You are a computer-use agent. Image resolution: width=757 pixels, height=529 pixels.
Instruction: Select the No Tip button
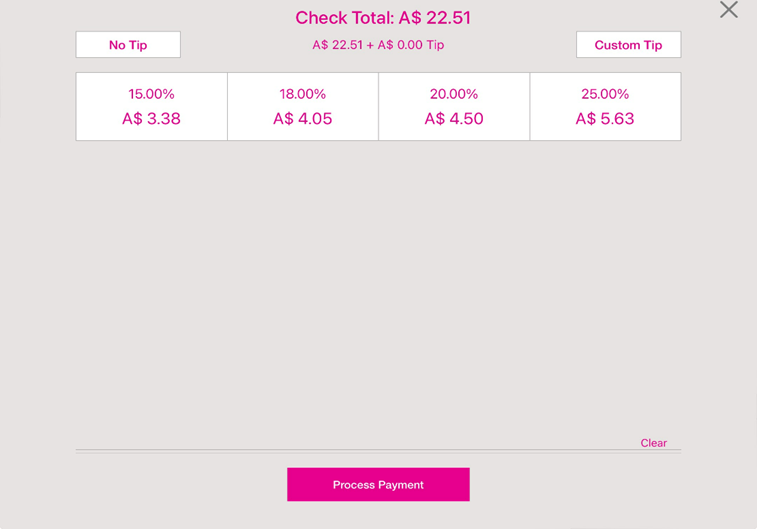tap(128, 45)
